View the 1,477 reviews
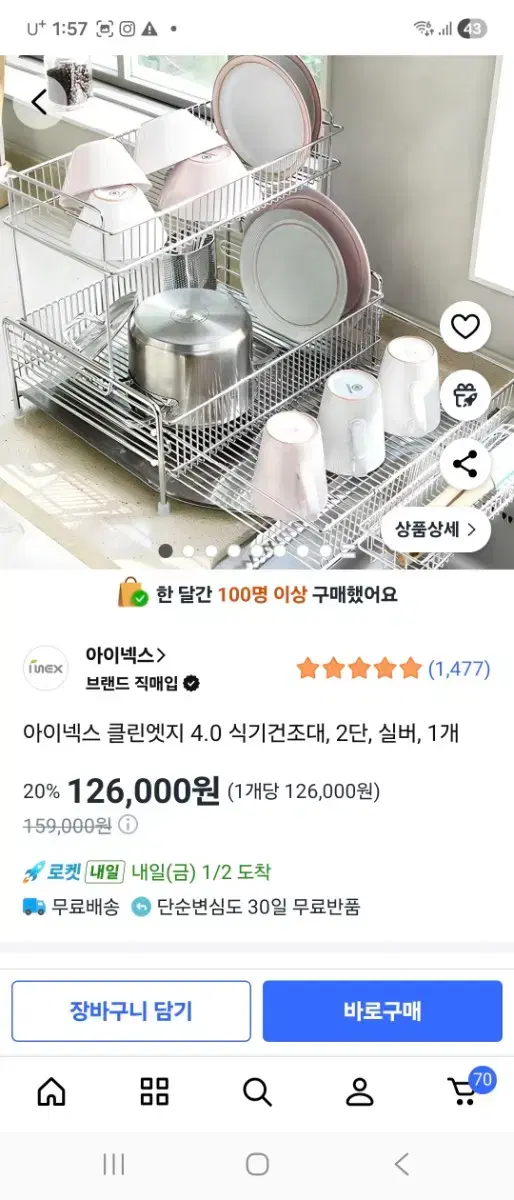The height and width of the screenshot is (1200, 514). click(458, 669)
